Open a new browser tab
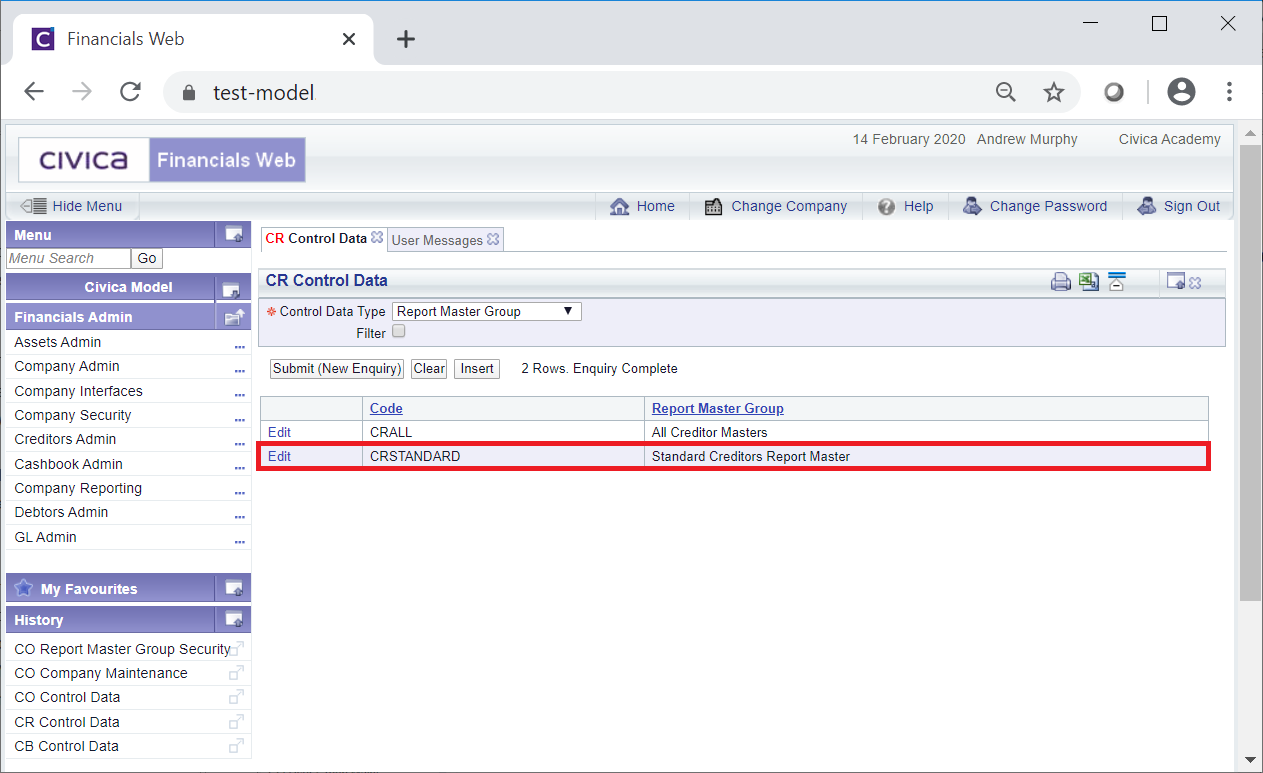This screenshot has width=1263, height=773. tap(405, 39)
